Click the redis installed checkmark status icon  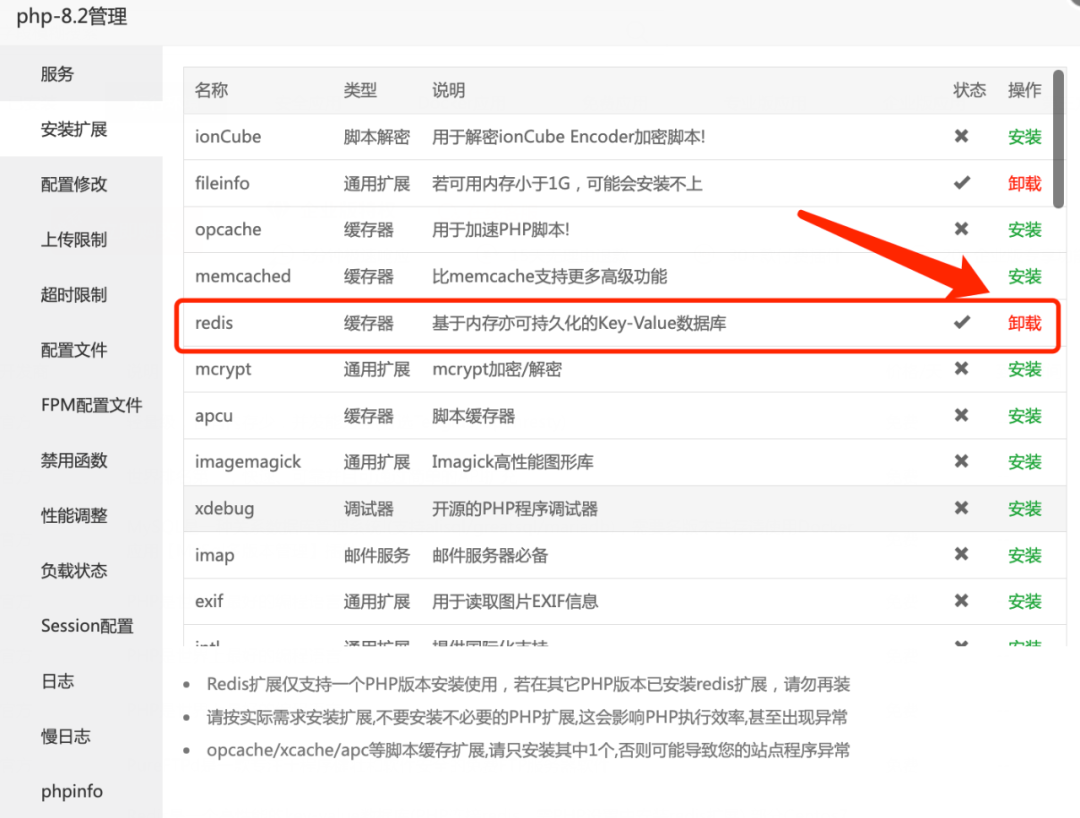click(961, 323)
